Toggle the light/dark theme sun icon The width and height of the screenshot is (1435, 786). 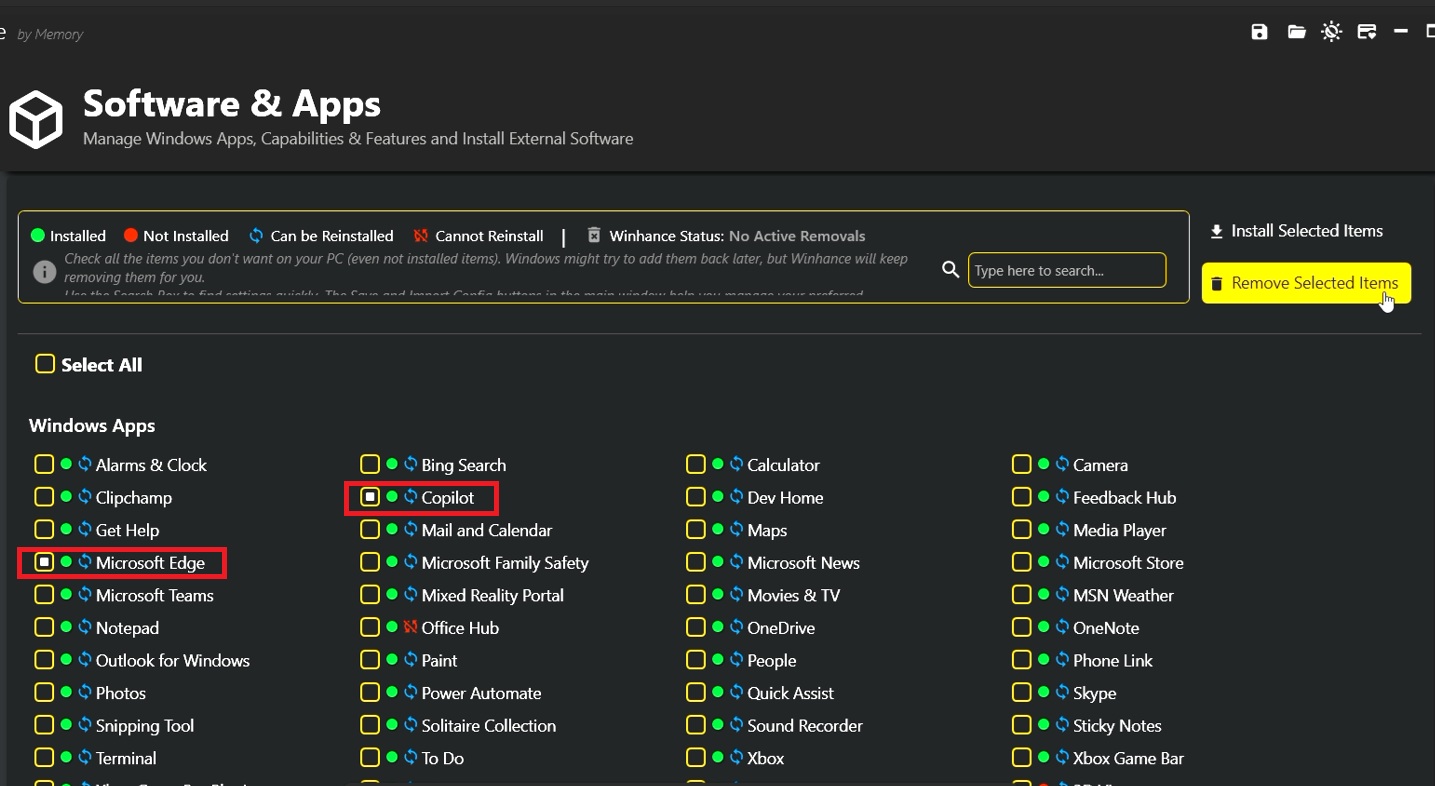[1331, 32]
